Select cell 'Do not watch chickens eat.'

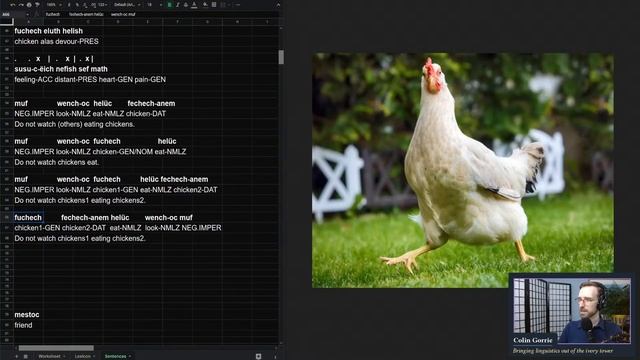[57, 162]
